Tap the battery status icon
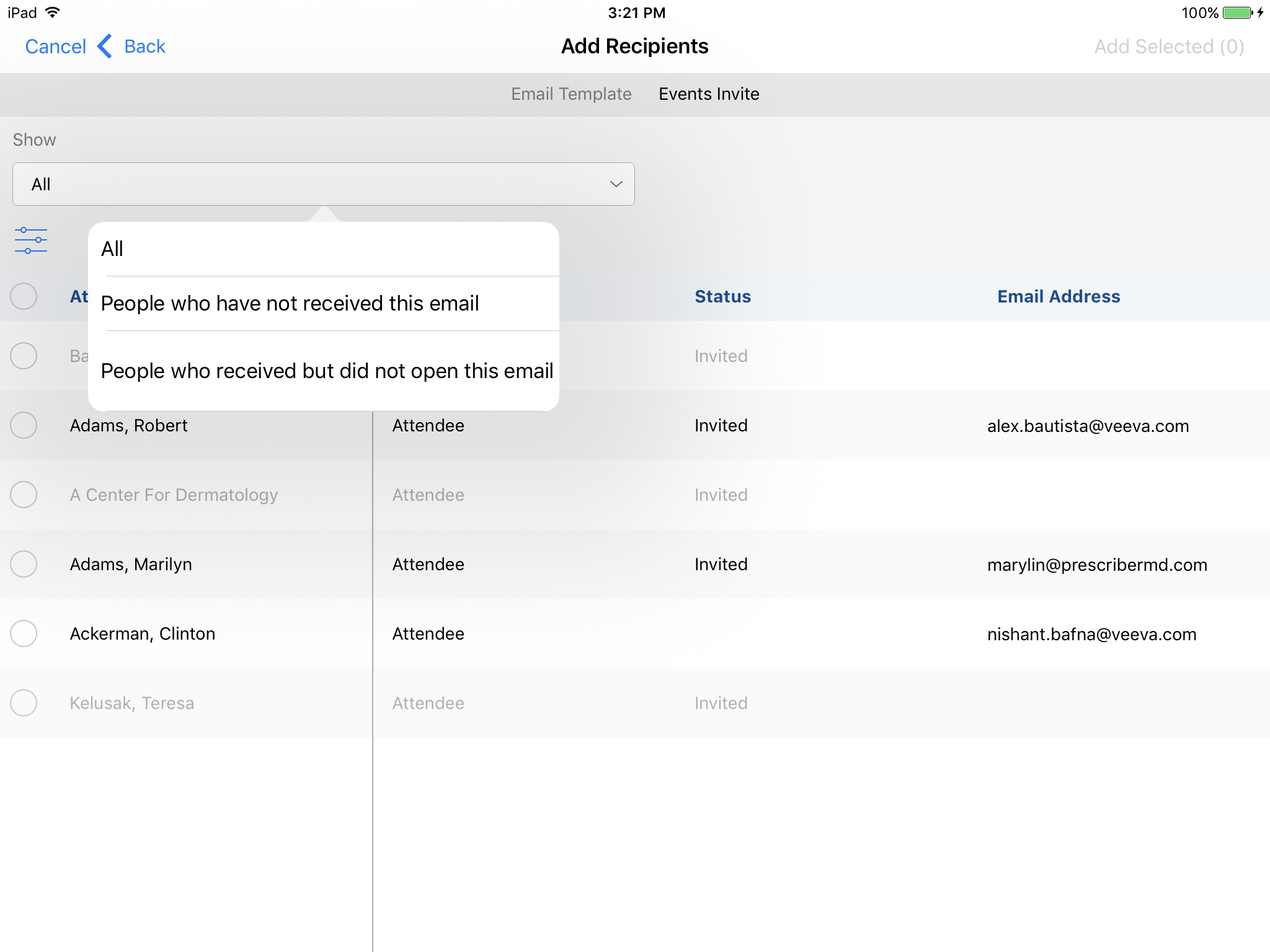The height and width of the screenshot is (952, 1270). [x=1237, y=13]
